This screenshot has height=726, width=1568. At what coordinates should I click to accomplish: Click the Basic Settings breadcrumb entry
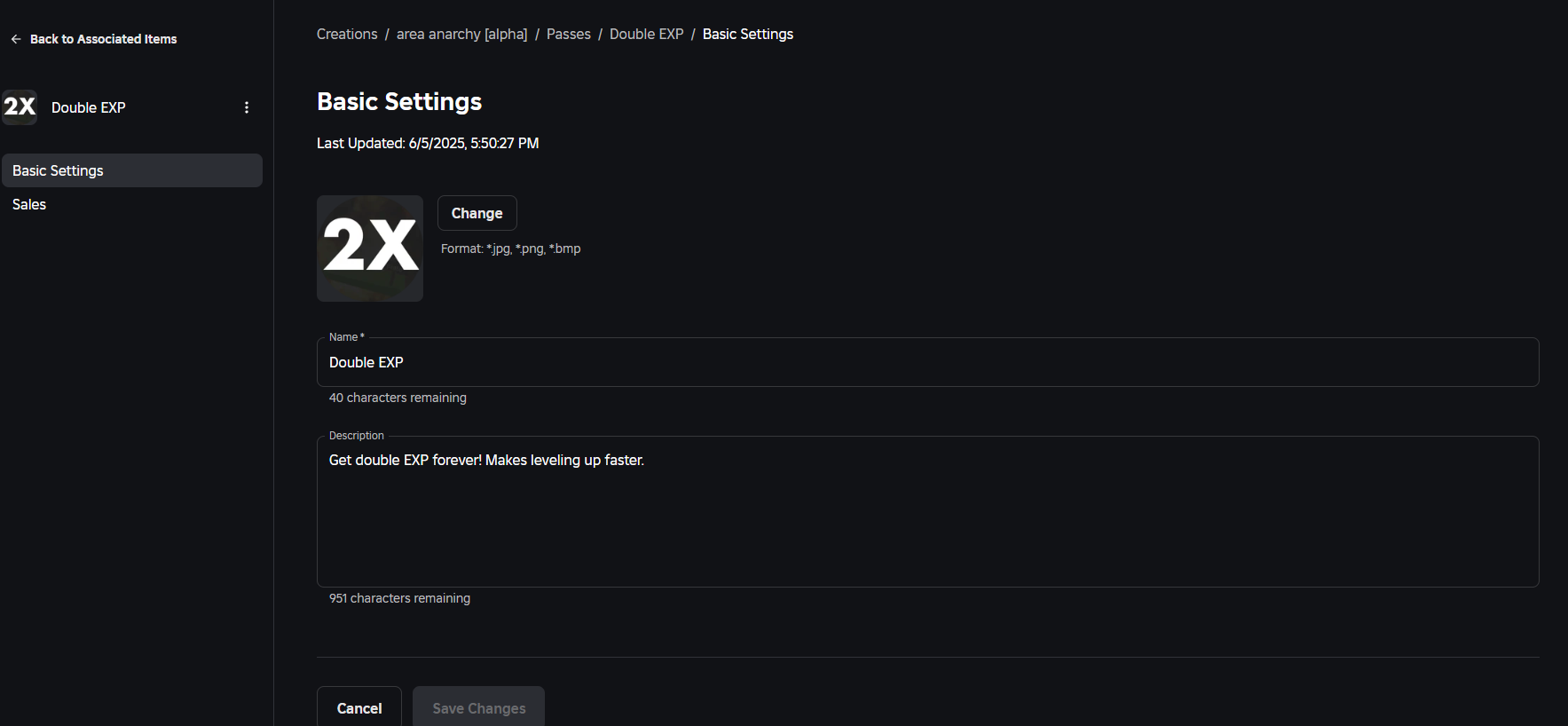point(747,34)
